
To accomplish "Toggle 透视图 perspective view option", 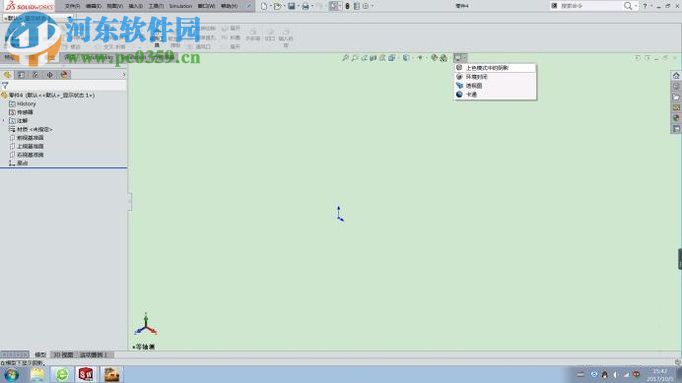I will click(x=495, y=86).
